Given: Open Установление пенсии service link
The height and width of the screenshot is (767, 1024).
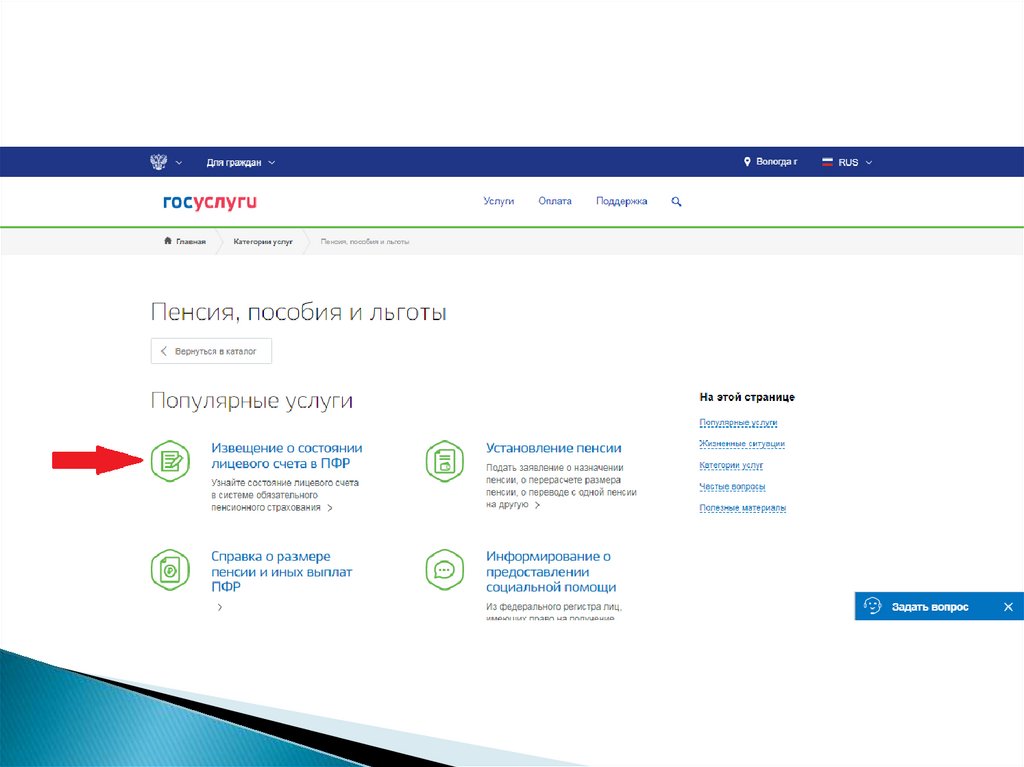Looking at the screenshot, I should coord(553,448).
